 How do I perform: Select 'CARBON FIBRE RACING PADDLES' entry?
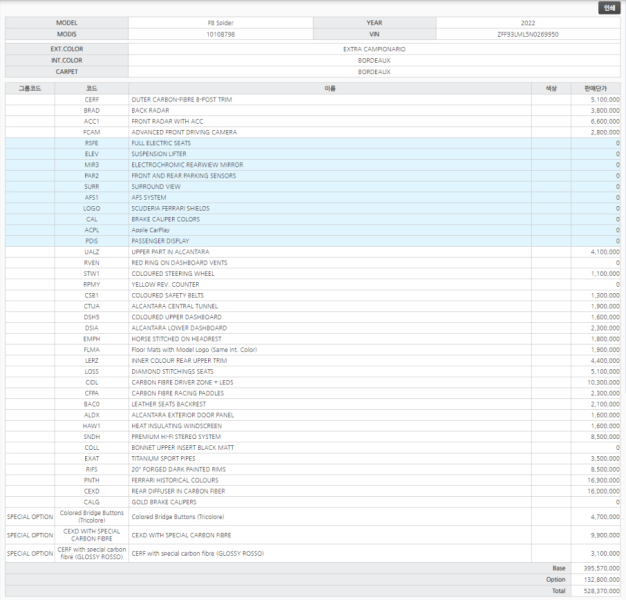(178, 393)
